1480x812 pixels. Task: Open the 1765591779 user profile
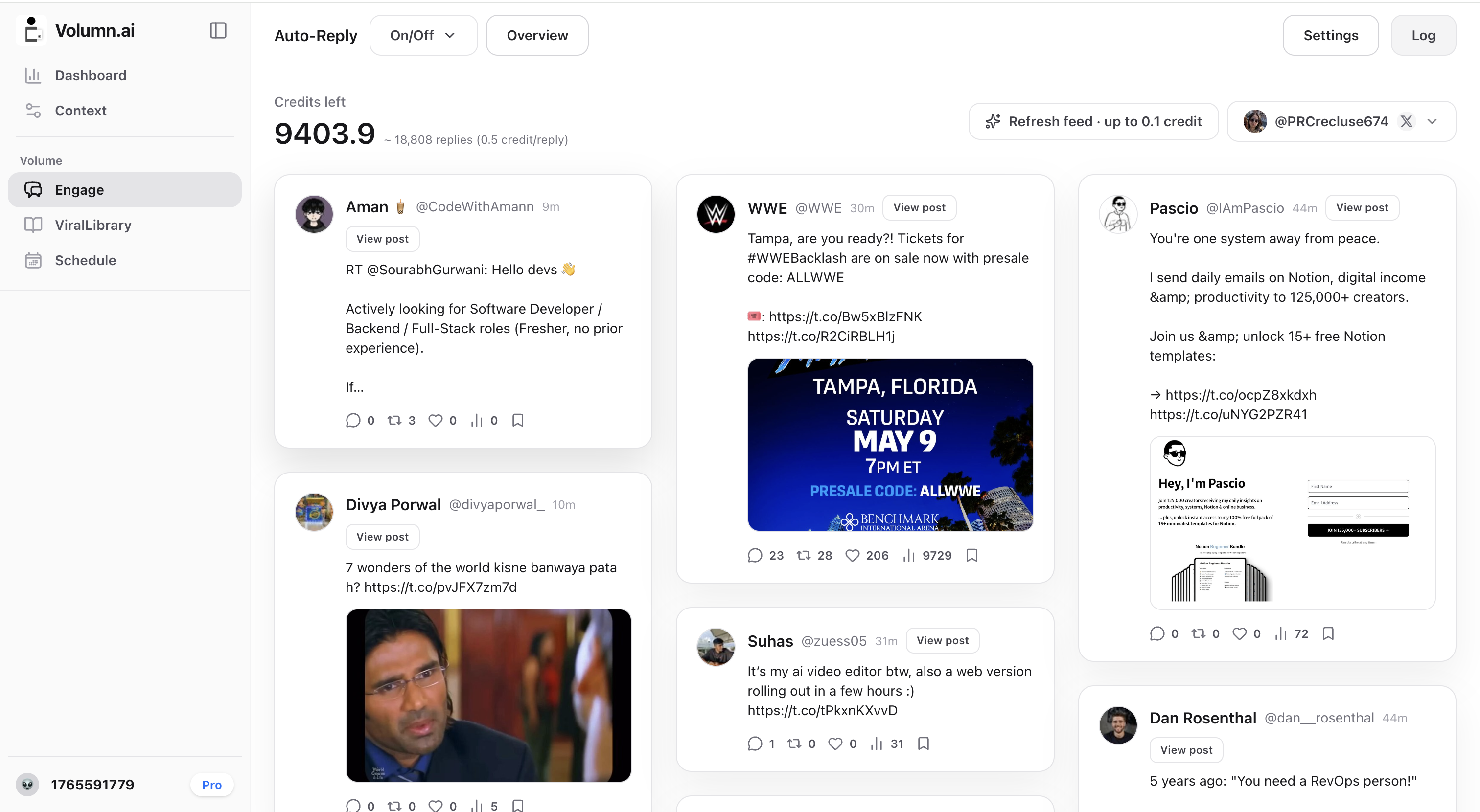[92, 785]
